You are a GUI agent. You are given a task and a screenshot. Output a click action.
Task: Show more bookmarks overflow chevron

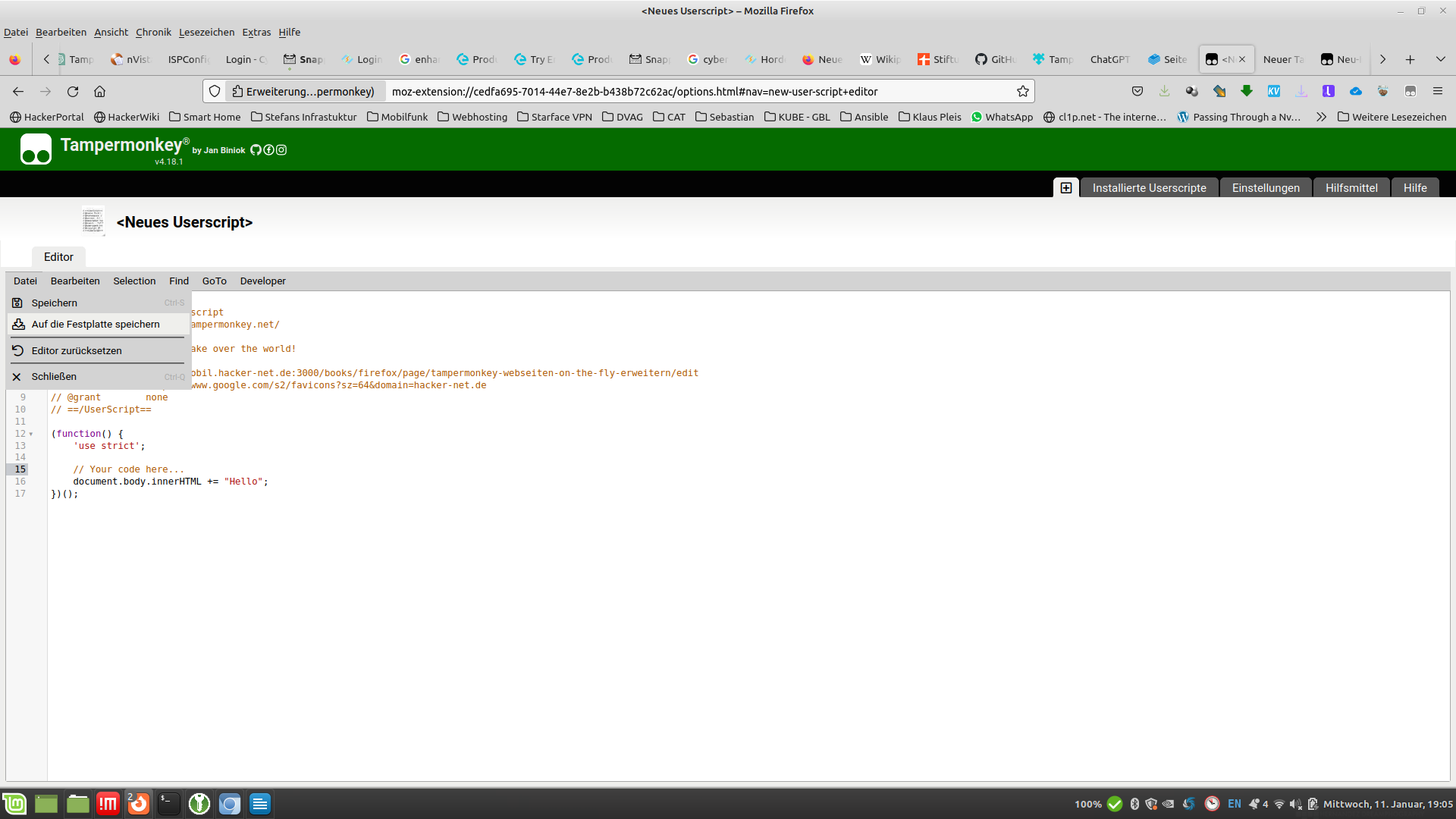tap(1321, 117)
